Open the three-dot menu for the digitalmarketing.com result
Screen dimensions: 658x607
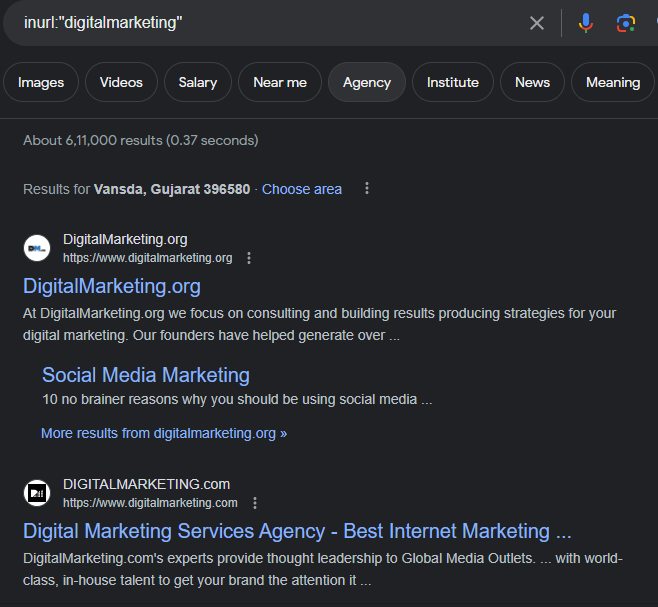click(255, 503)
